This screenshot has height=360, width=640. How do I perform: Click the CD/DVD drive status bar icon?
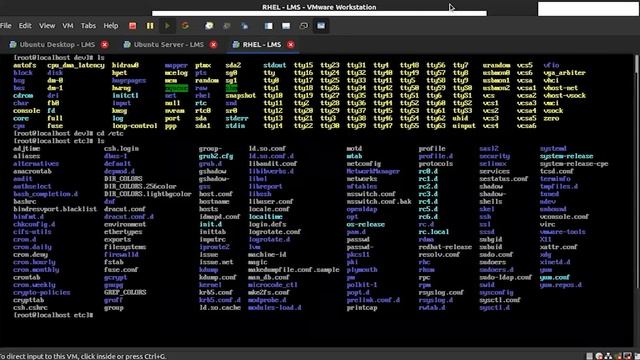pos(599,356)
